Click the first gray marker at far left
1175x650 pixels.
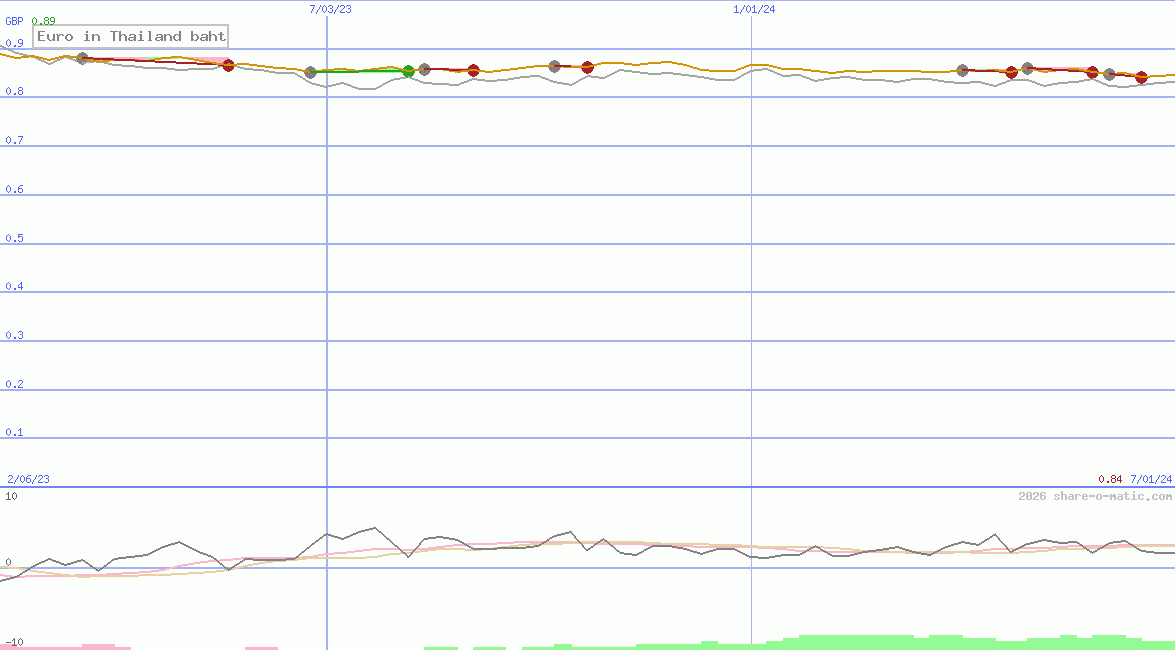[82, 59]
